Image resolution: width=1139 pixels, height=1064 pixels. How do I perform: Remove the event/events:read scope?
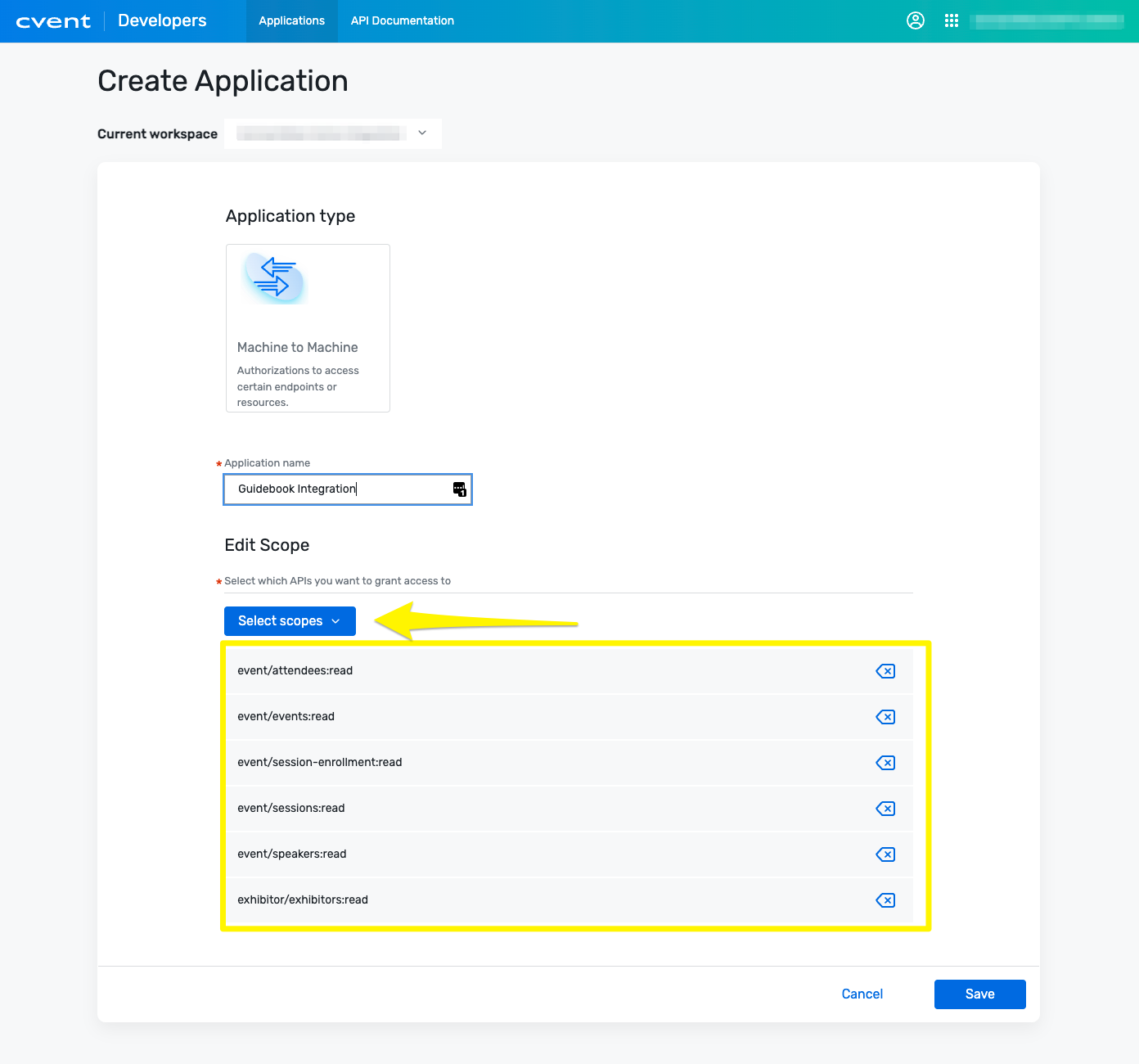pyautogui.click(x=885, y=717)
